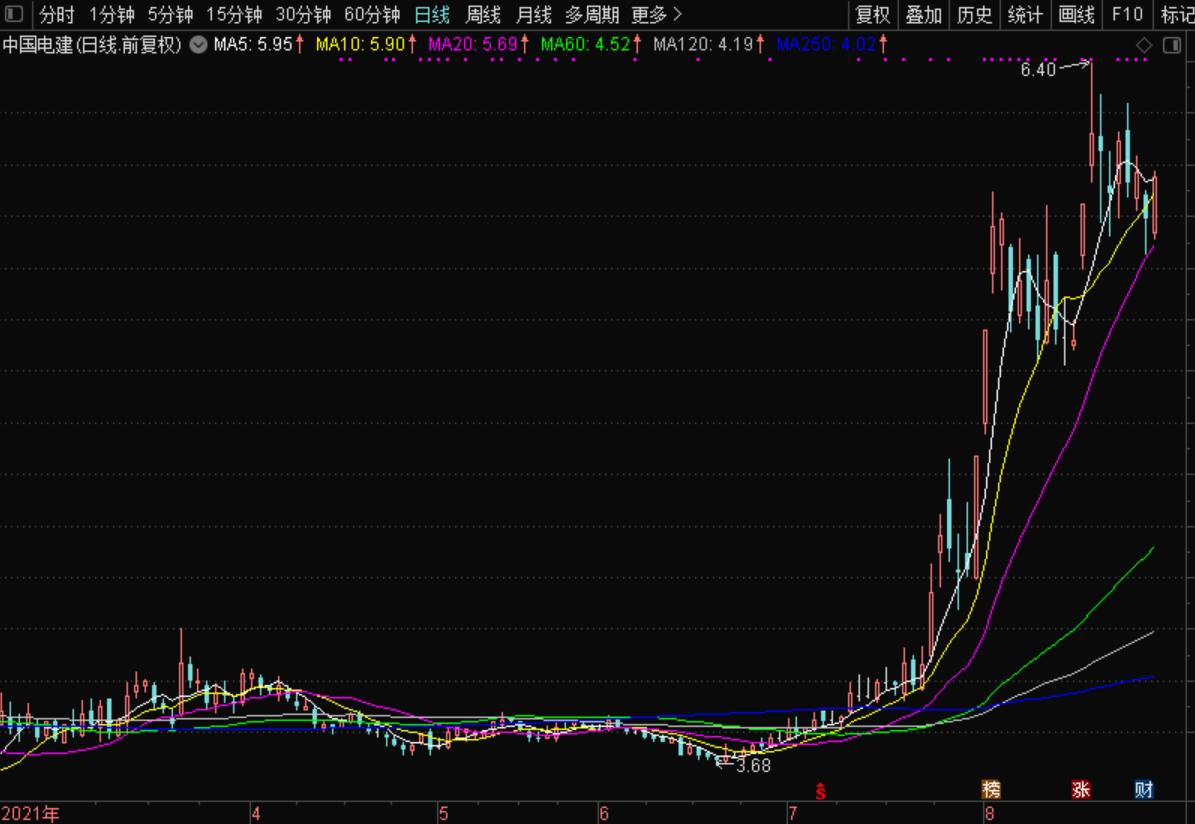Click the 6.40 high price label
Image resolution: width=1195 pixels, height=824 pixels.
1038,70
